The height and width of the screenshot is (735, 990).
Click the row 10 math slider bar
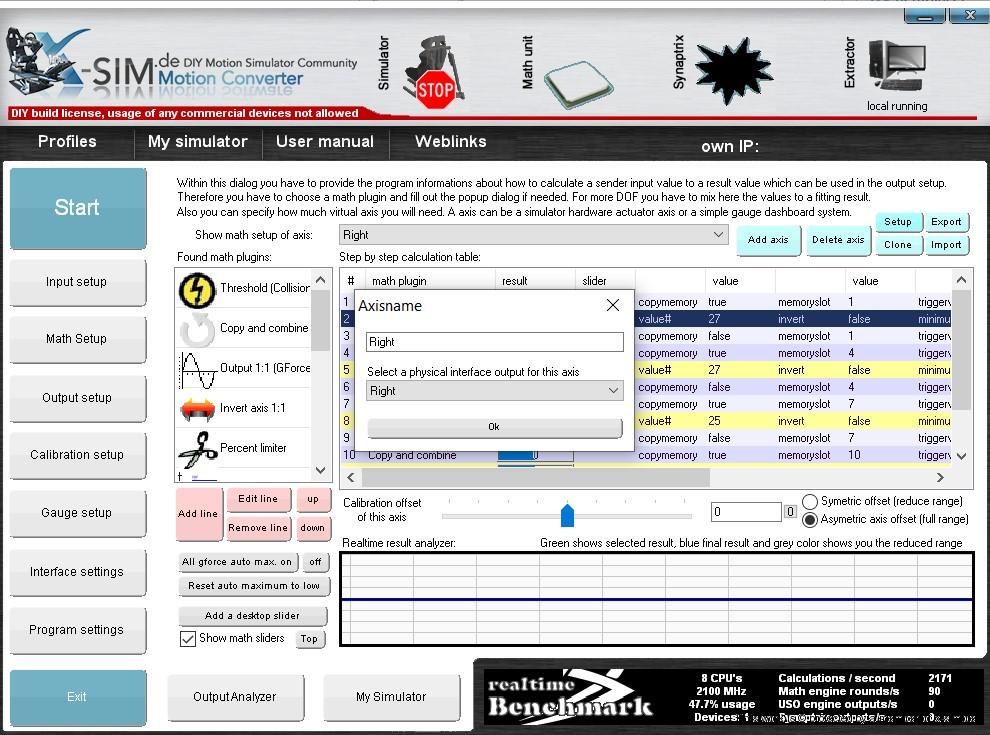click(535, 456)
